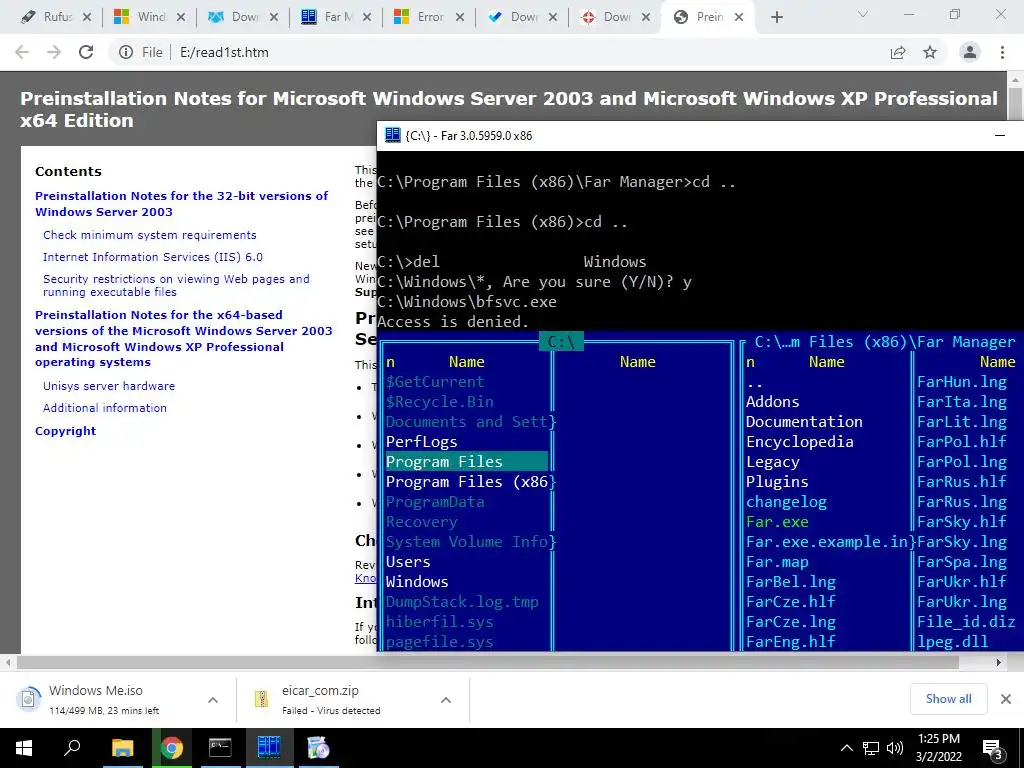
Task: Share this page icon
Action: click(898, 52)
